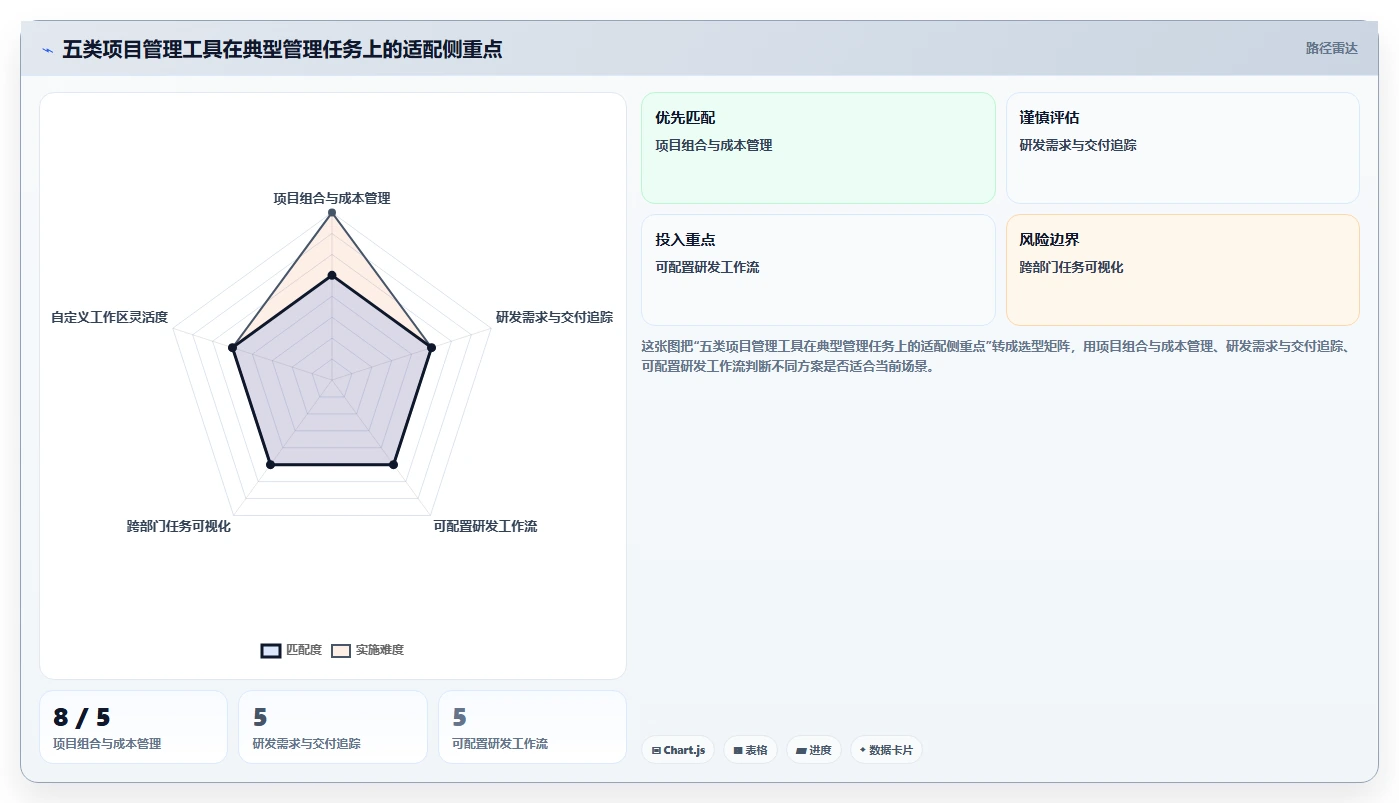Screen dimensions: 1399x803
Task: Click 可配置研发工作流 text in 投入重点 card
Action: point(707,267)
